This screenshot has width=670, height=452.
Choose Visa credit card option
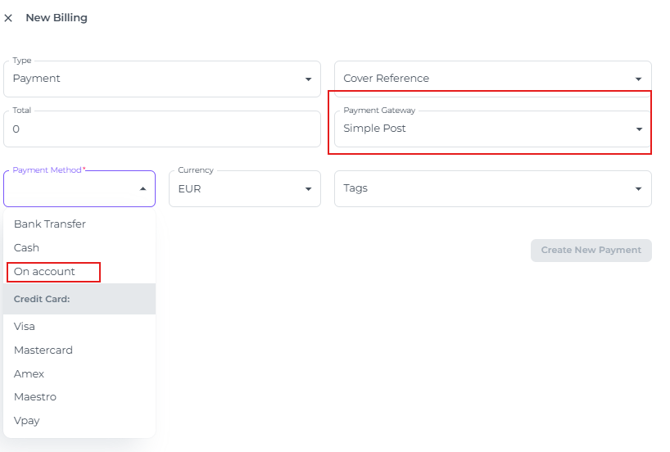[x=25, y=326]
